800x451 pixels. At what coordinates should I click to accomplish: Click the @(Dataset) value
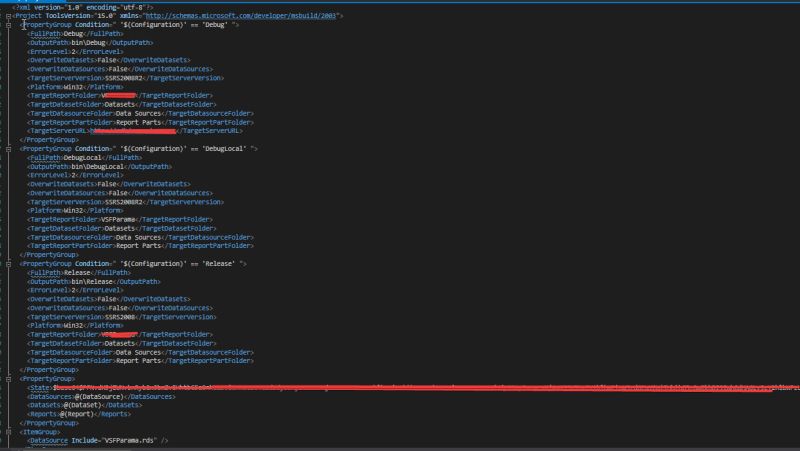point(83,405)
